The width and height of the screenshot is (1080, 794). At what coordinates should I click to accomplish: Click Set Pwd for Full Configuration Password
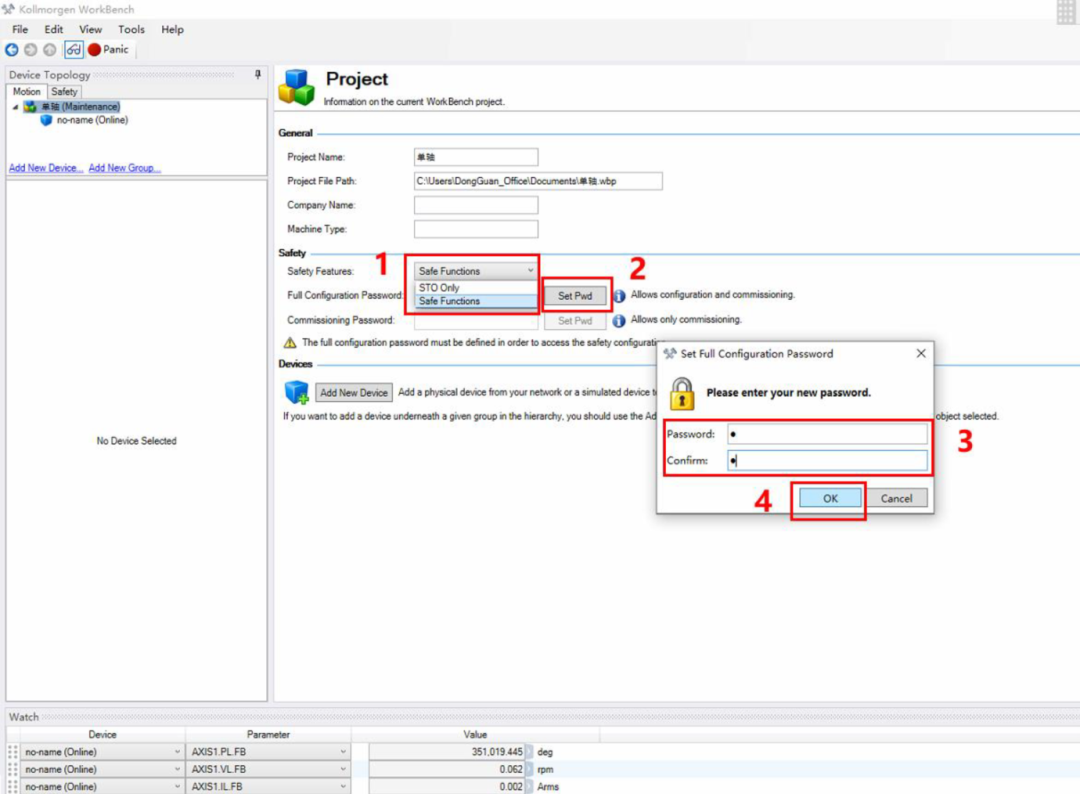pyautogui.click(x=575, y=296)
